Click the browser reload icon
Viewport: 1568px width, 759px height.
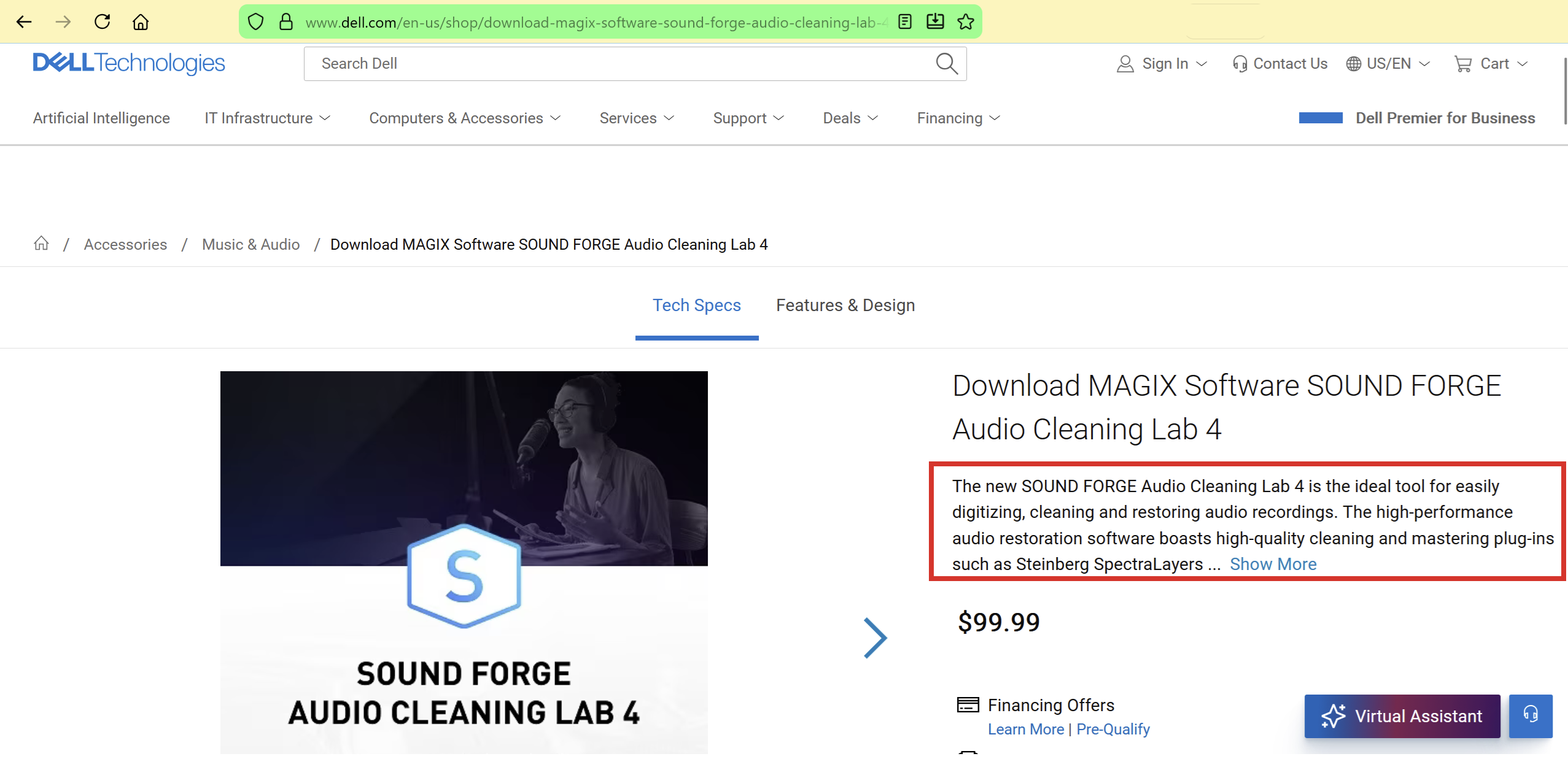103,22
